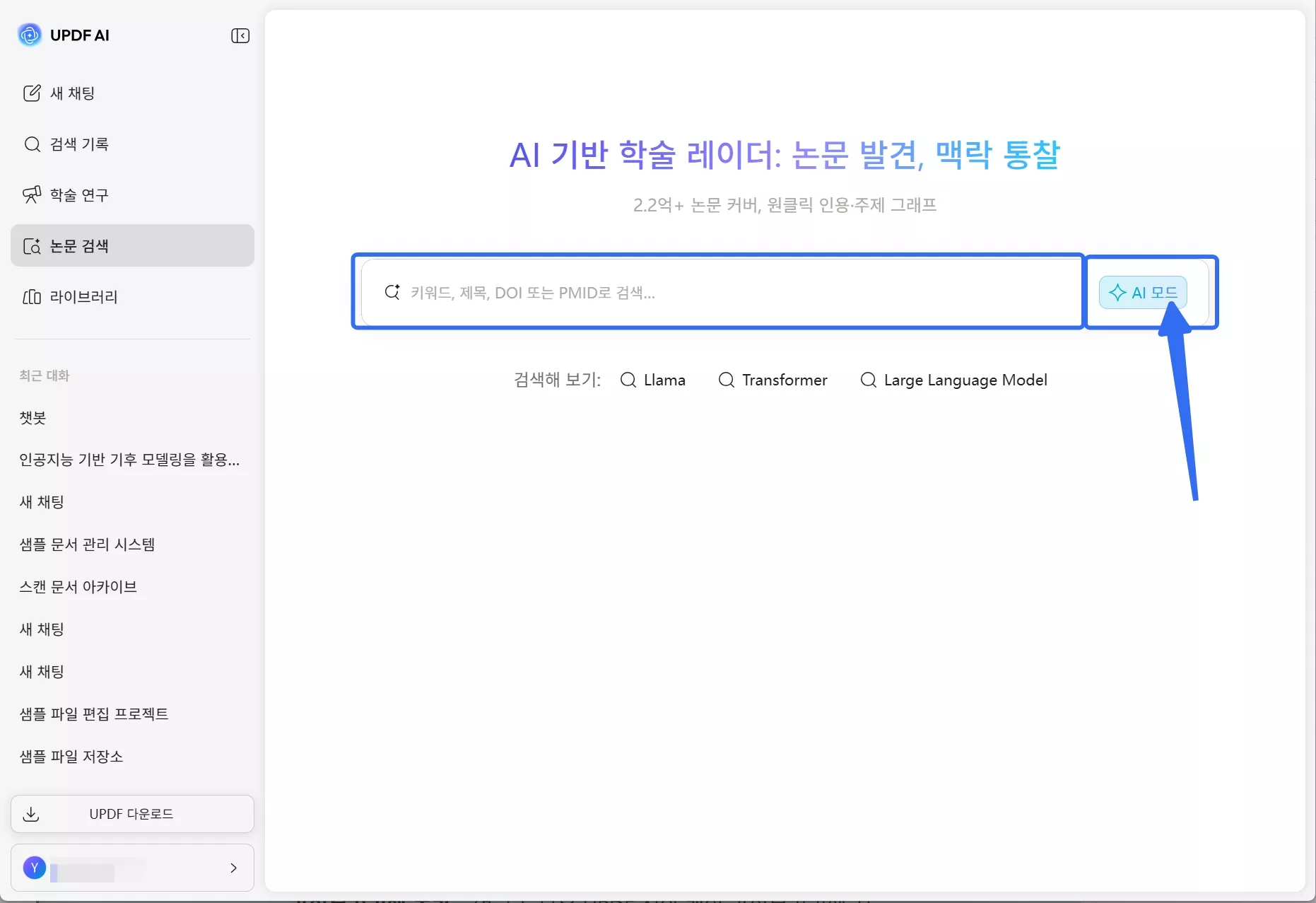Viewport: 1316px width, 903px height.
Task: Click the 학술 연구 sidebar icon
Action: 33,194
